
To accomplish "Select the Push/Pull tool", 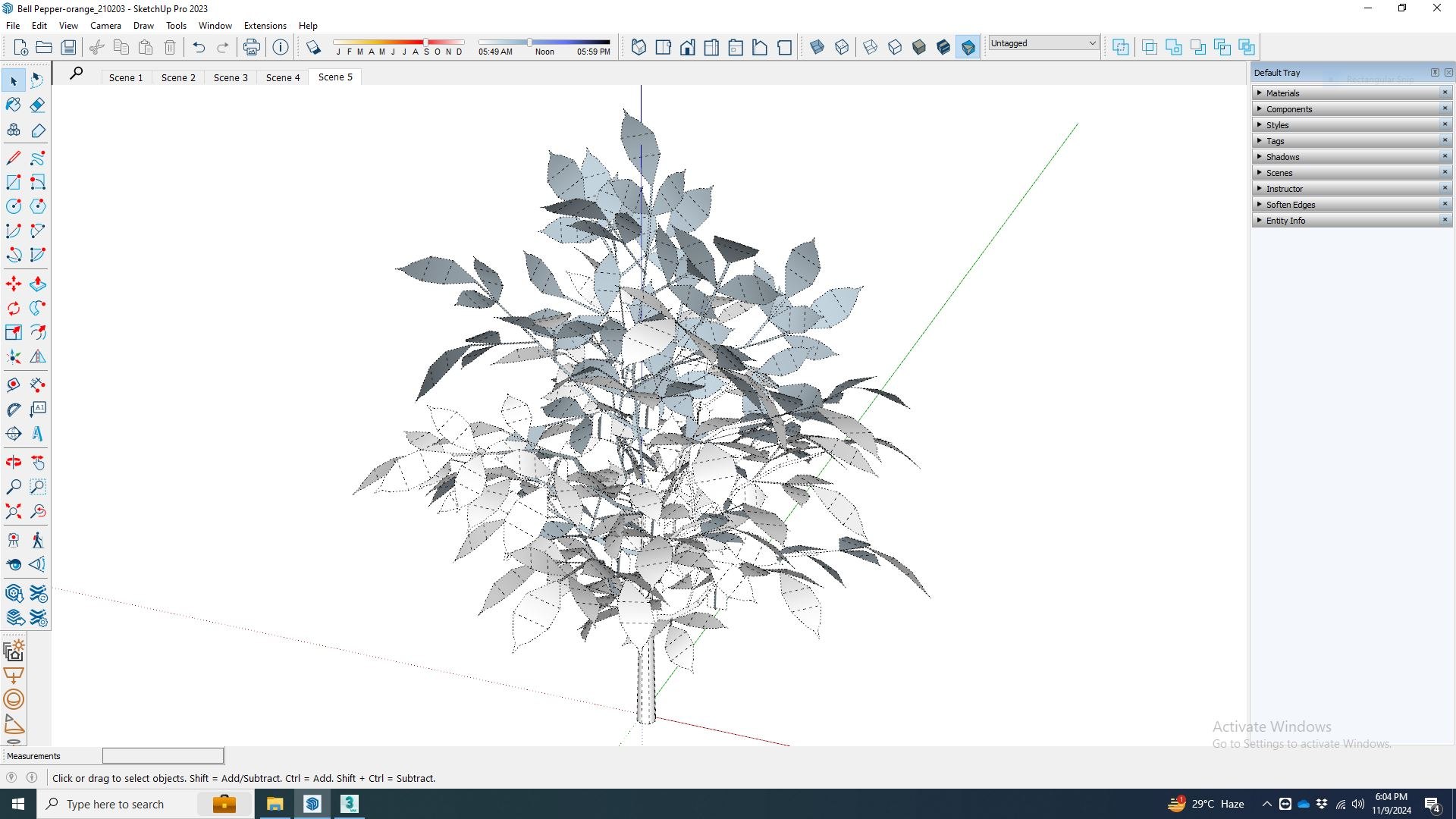I will pos(38,284).
